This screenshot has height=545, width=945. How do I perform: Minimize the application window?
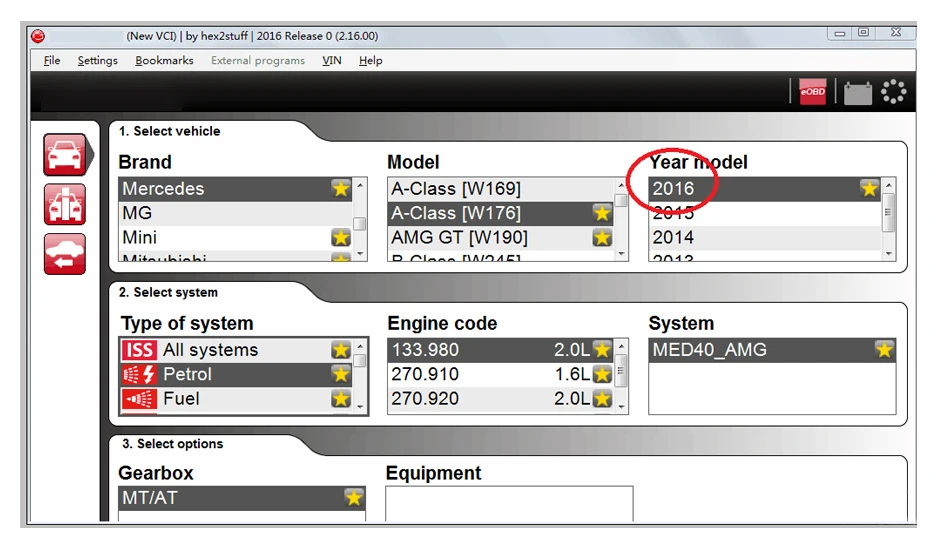tap(839, 34)
